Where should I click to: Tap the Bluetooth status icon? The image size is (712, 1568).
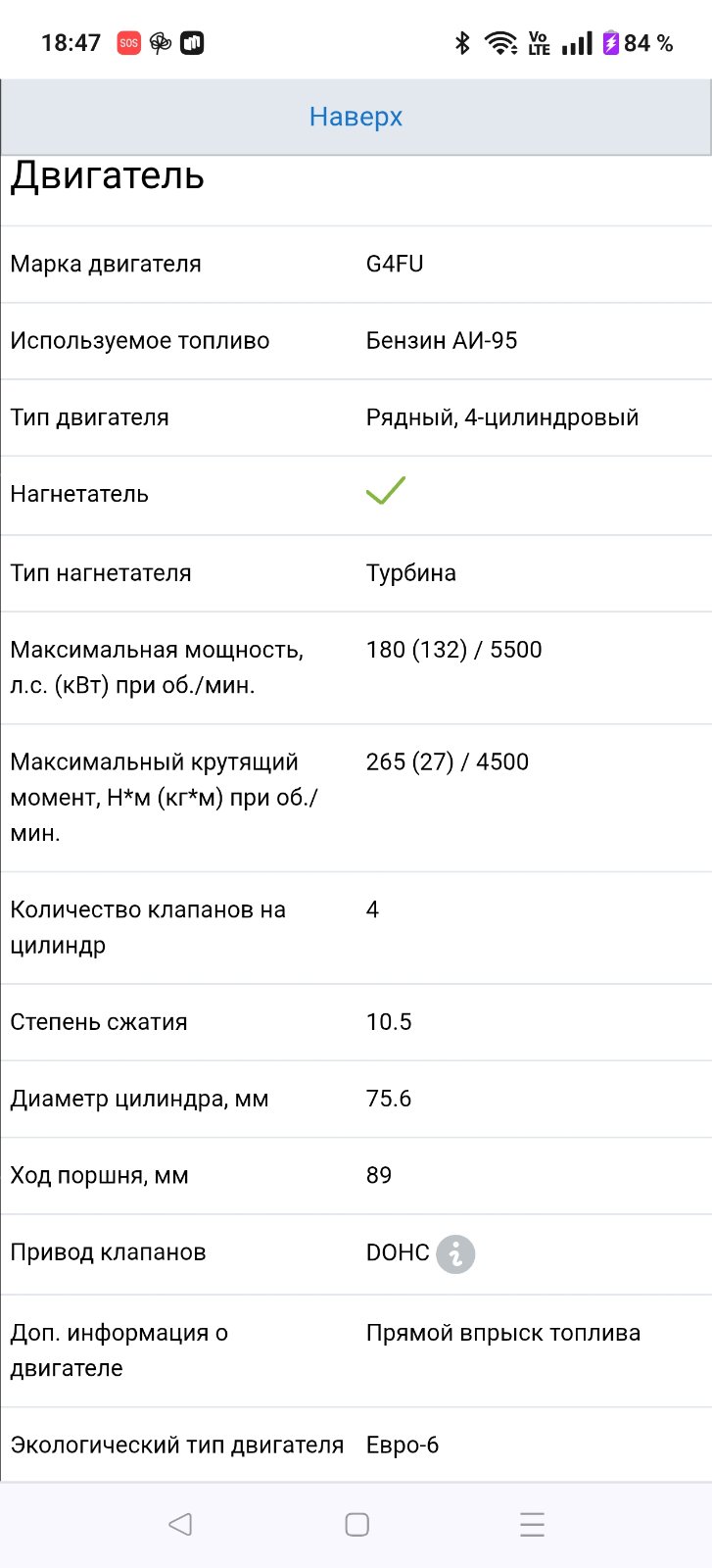(462, 43)
